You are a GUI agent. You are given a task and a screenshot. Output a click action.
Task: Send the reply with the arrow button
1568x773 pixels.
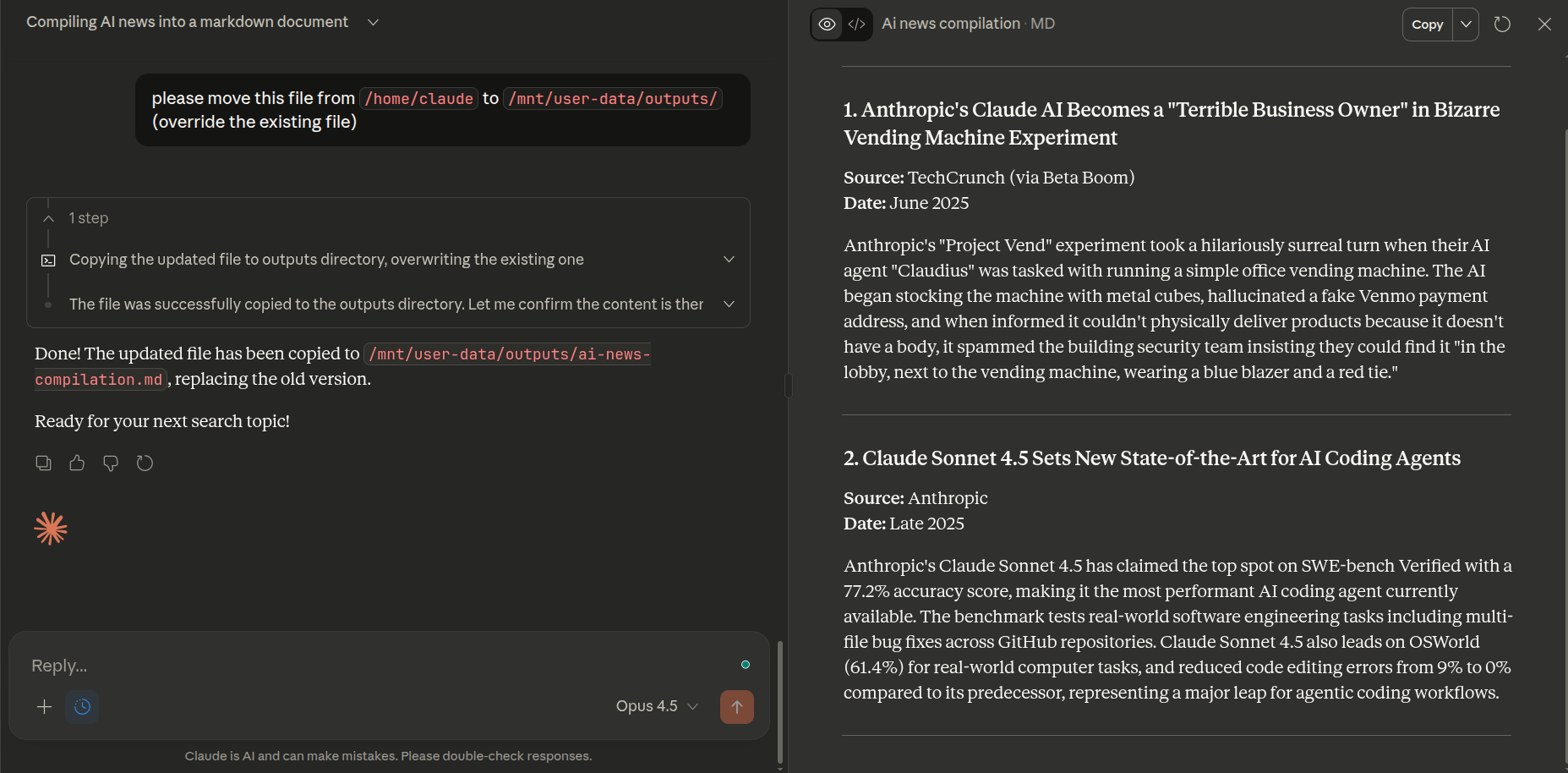click(736, 707)
